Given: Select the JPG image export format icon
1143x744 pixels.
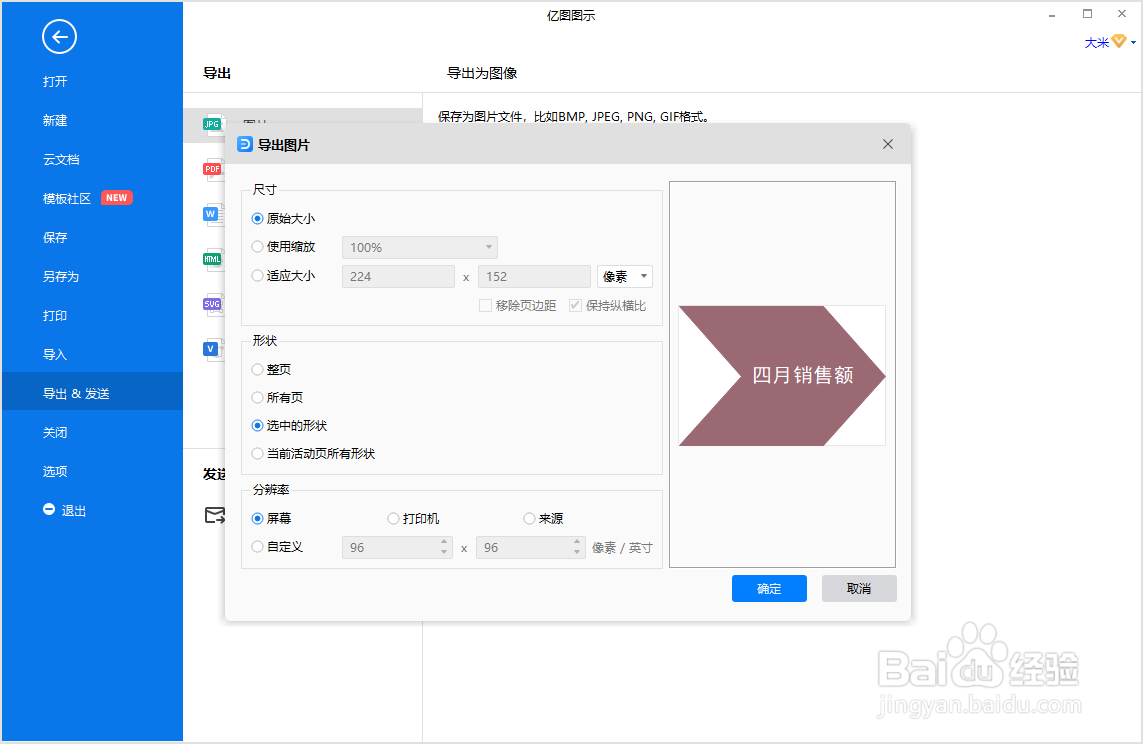Looking at the screenshot, I should [212, 123].
